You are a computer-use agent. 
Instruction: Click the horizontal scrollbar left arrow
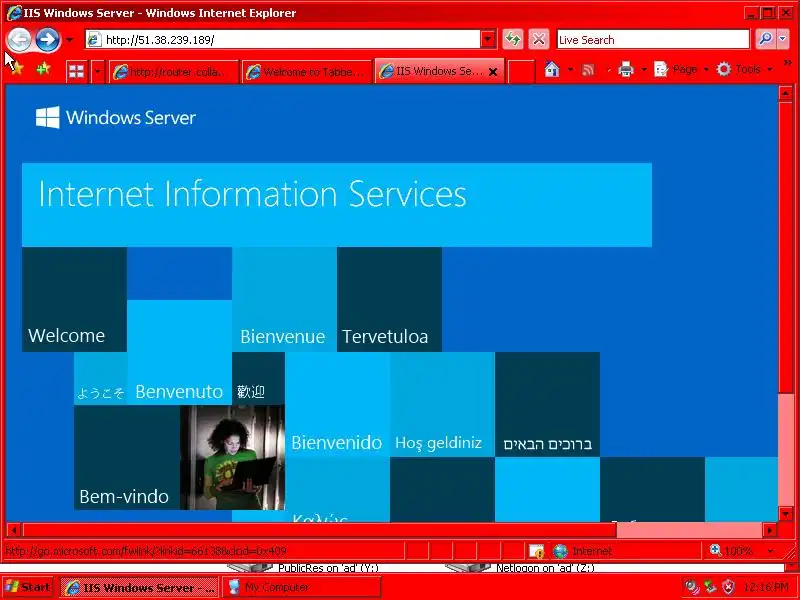[14, 530]
